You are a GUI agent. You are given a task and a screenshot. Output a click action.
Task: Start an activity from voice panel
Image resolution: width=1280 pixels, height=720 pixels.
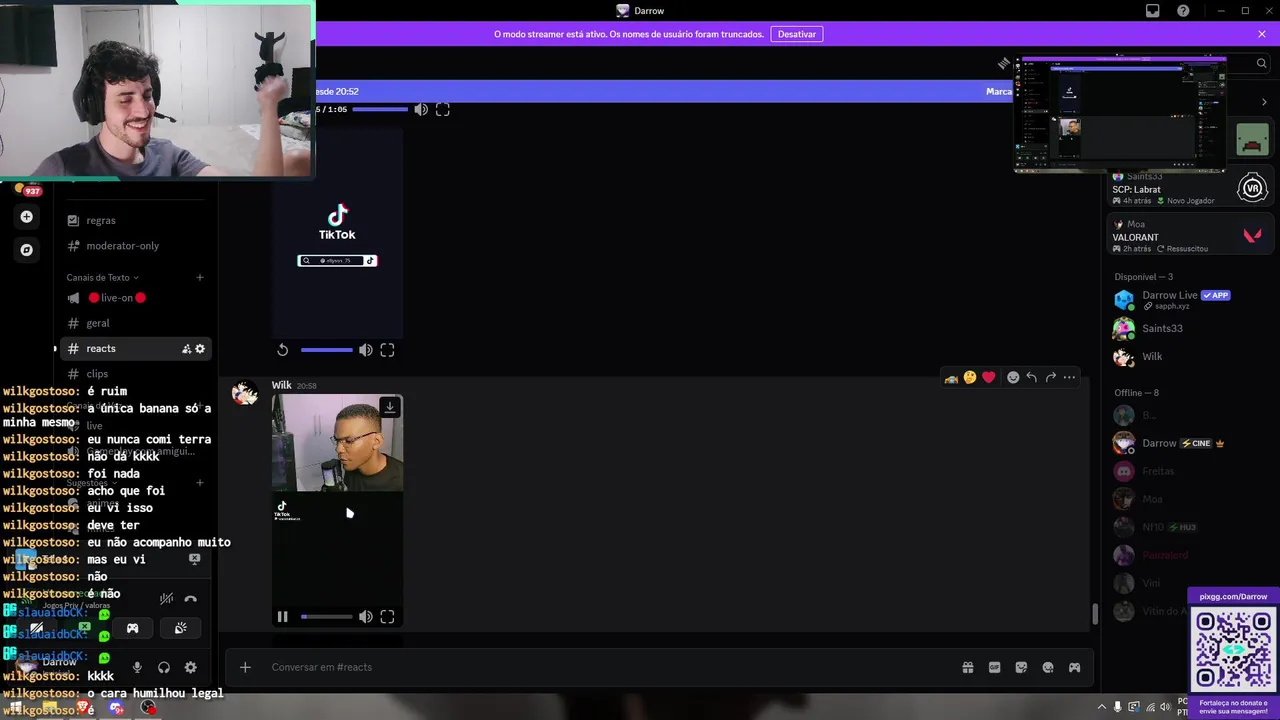(132, 629)
